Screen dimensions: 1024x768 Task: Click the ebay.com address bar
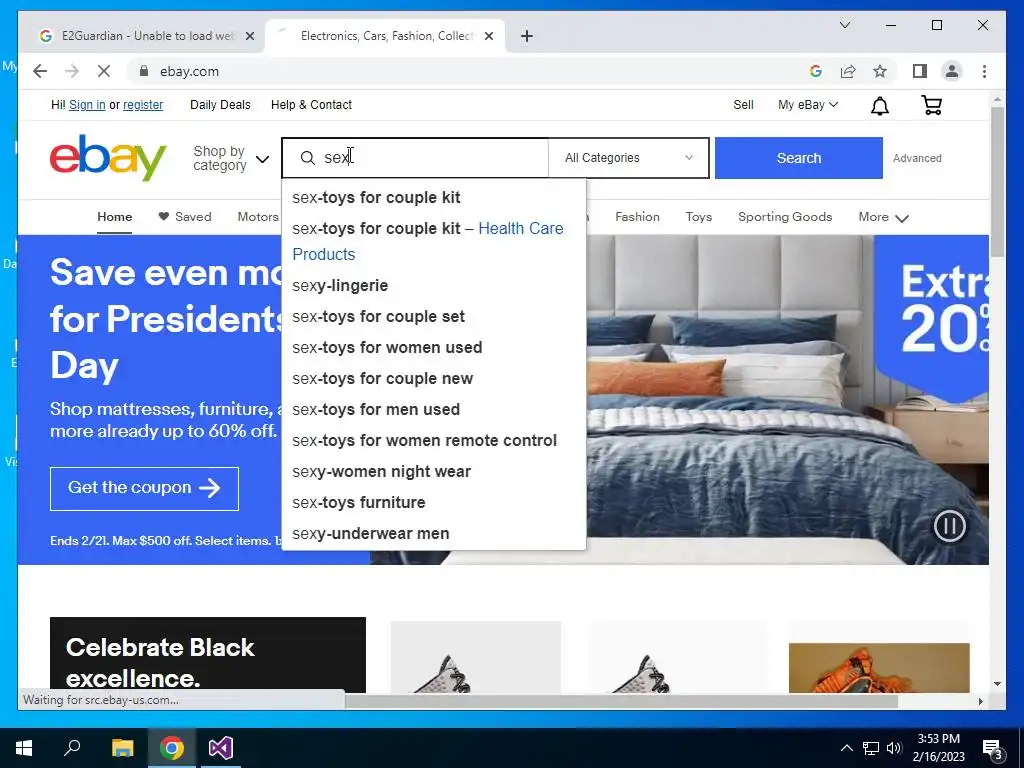click(x=470, y=71)
